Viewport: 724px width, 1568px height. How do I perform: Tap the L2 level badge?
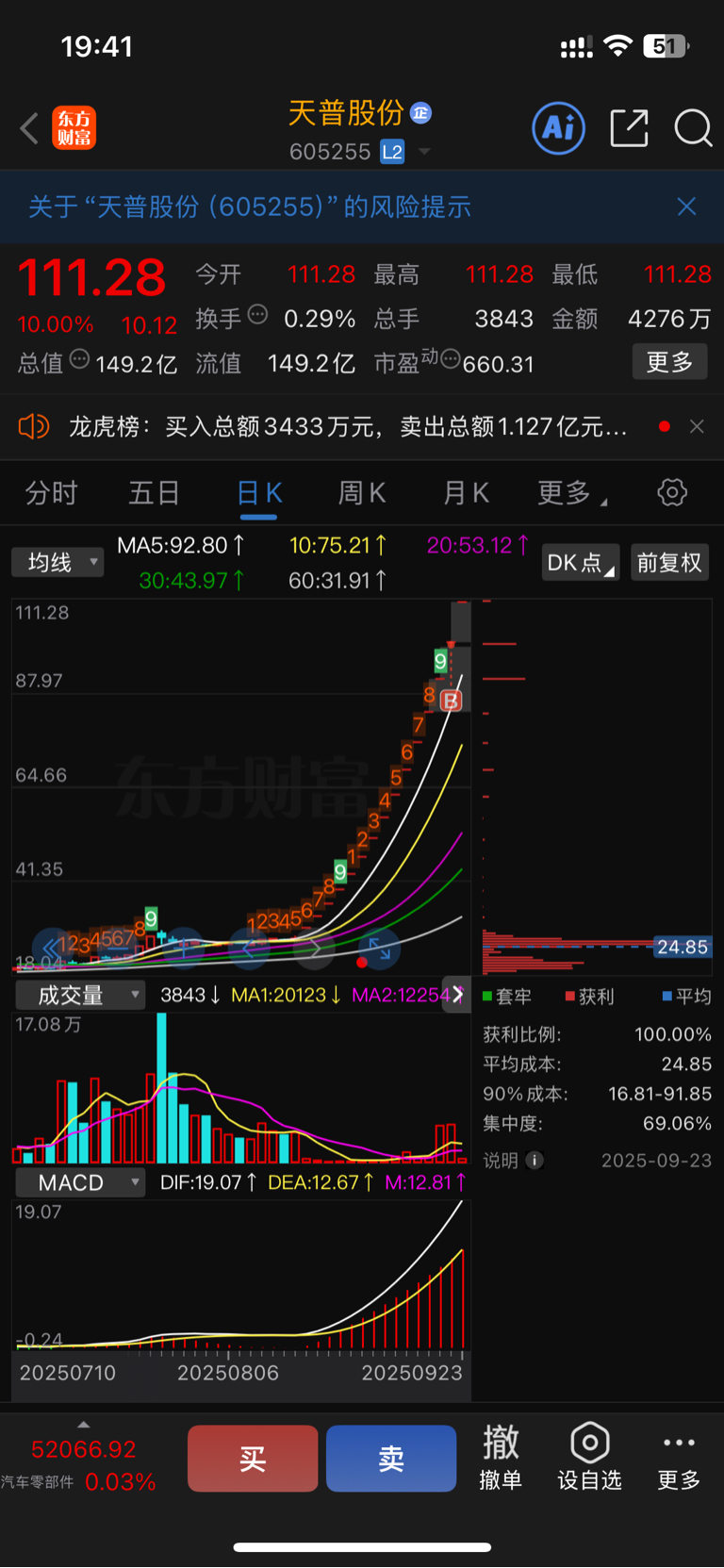pyautogui.click(x=392, y=152)
